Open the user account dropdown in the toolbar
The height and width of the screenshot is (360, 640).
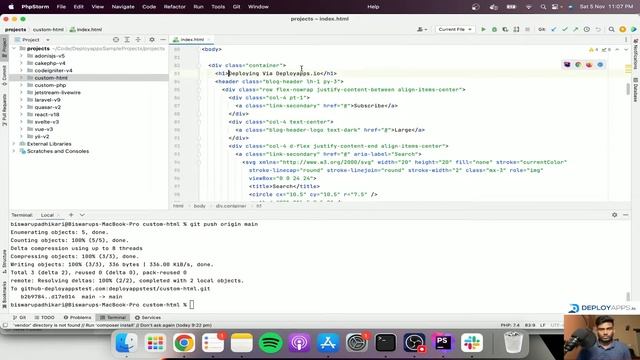[x=422, y=29]
